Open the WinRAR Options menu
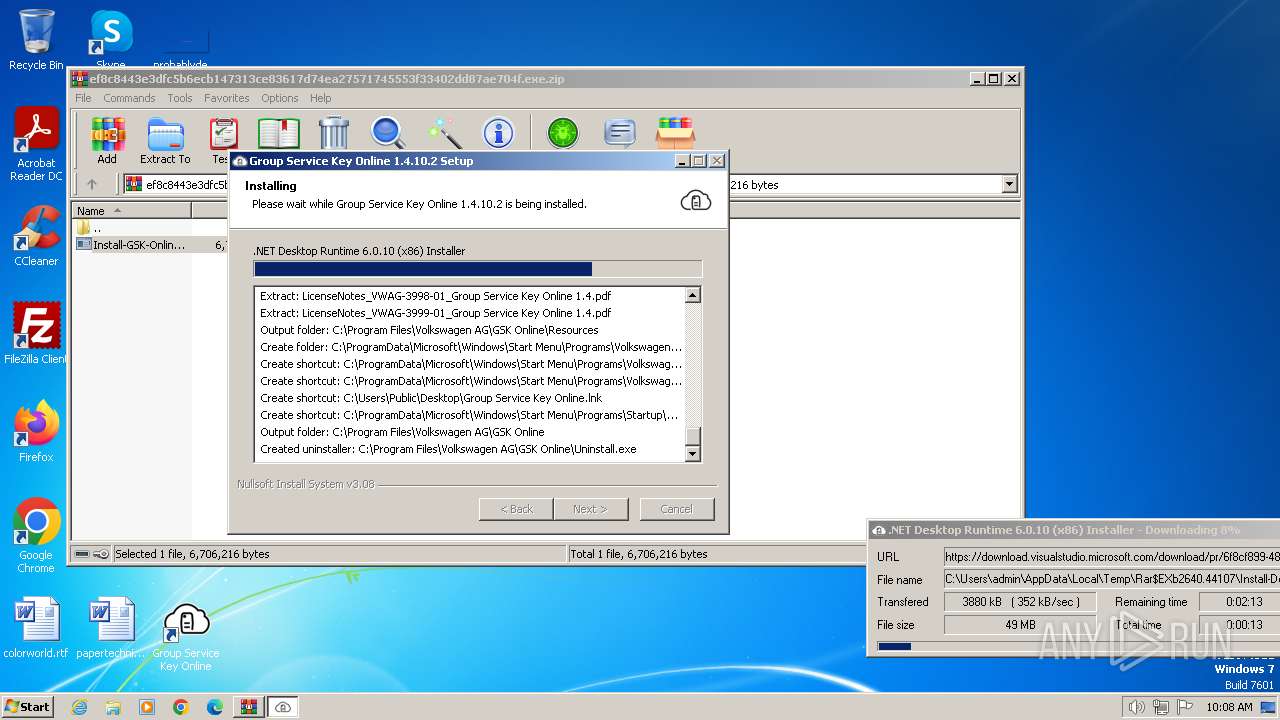Image resolution: width=1280 pixels, height=720 pixels. [280, 98]
